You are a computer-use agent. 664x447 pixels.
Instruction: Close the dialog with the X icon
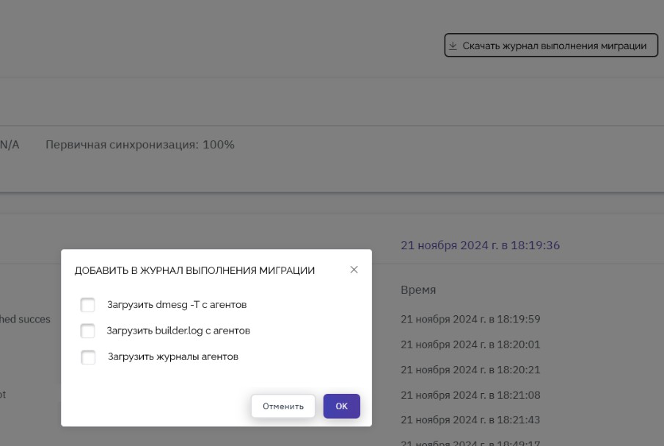click(x=353, y=270)
